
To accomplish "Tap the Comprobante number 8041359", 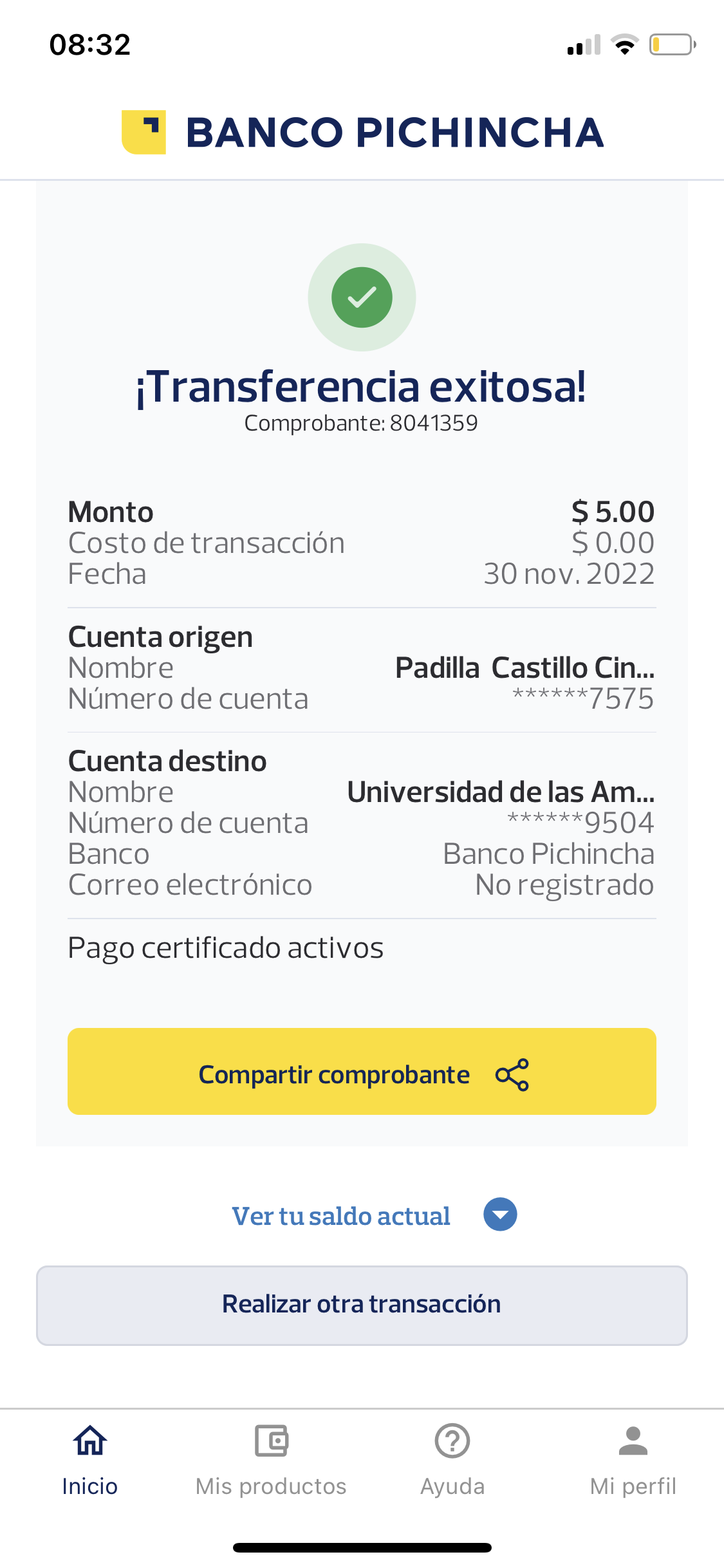I will 433,423.
